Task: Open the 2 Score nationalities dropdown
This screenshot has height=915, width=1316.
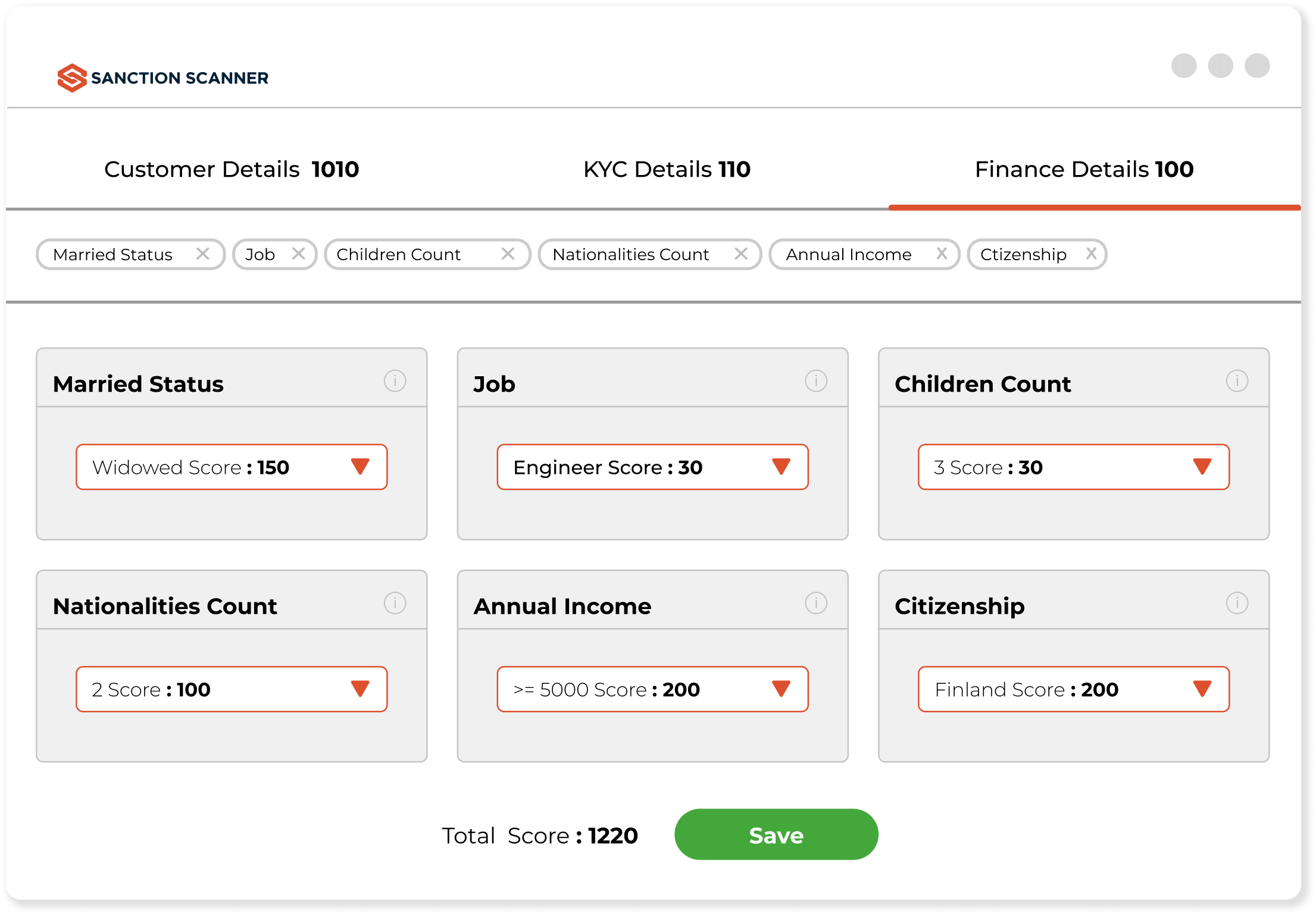Action: [x=232, y=689]
